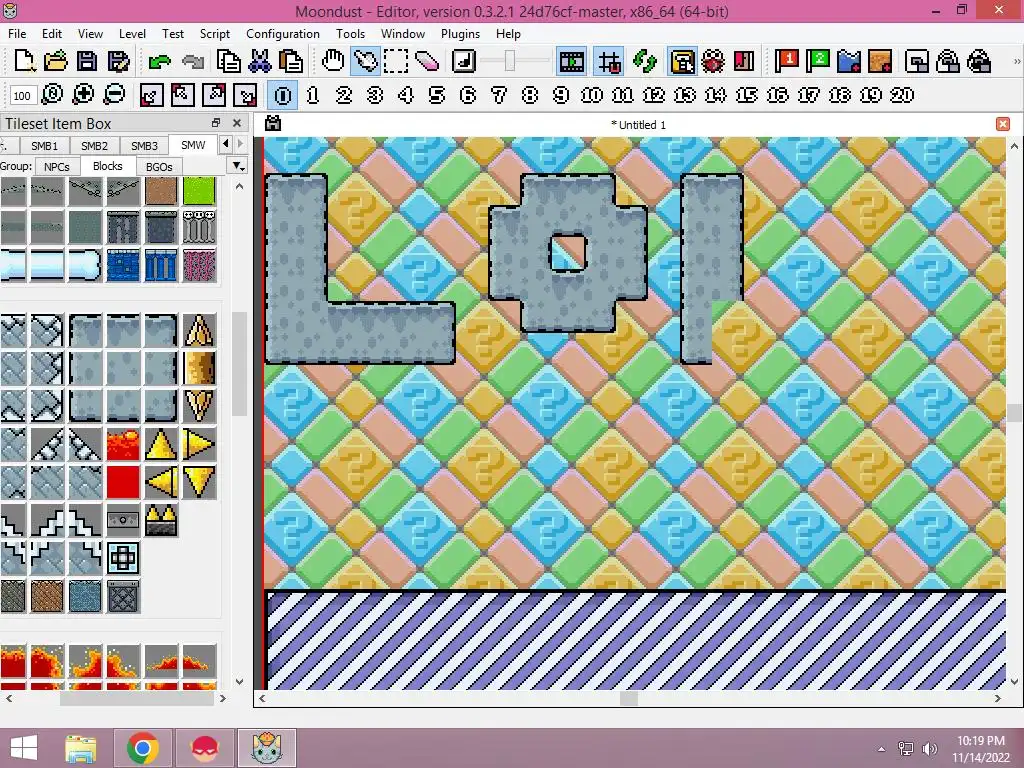Pick the bright green block tile

tap(199, 190)
